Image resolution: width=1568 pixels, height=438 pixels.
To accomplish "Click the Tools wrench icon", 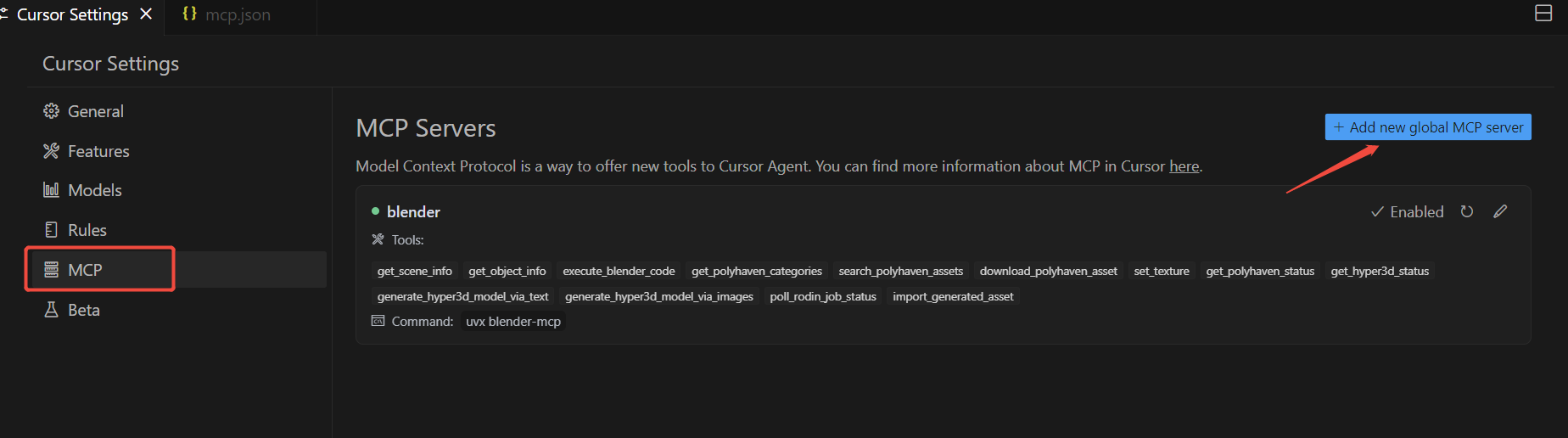I will 378,239.
